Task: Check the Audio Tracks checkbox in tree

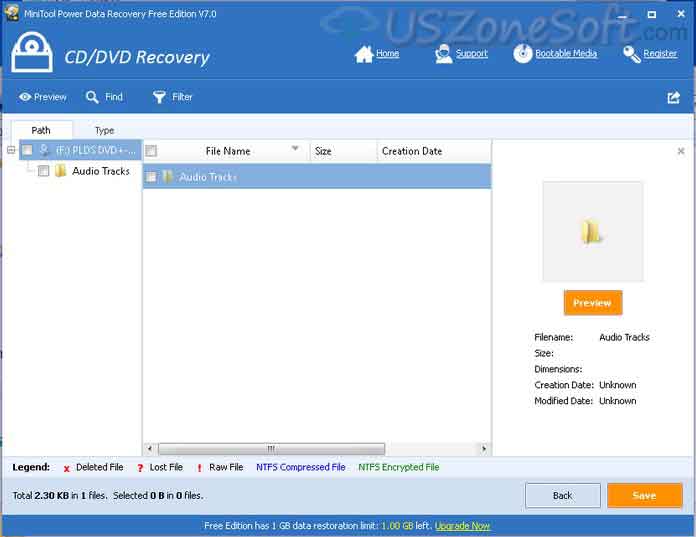Action: click(x=44, y=170)
